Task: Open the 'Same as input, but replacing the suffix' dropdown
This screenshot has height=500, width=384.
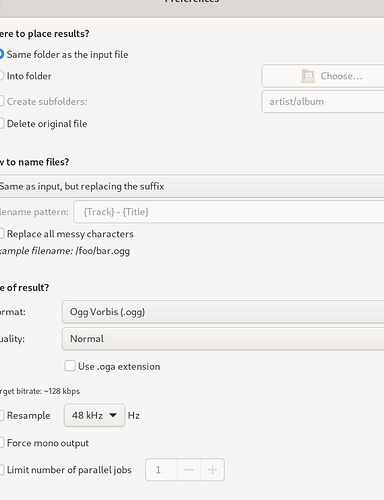Action: [x=192, y=186]
